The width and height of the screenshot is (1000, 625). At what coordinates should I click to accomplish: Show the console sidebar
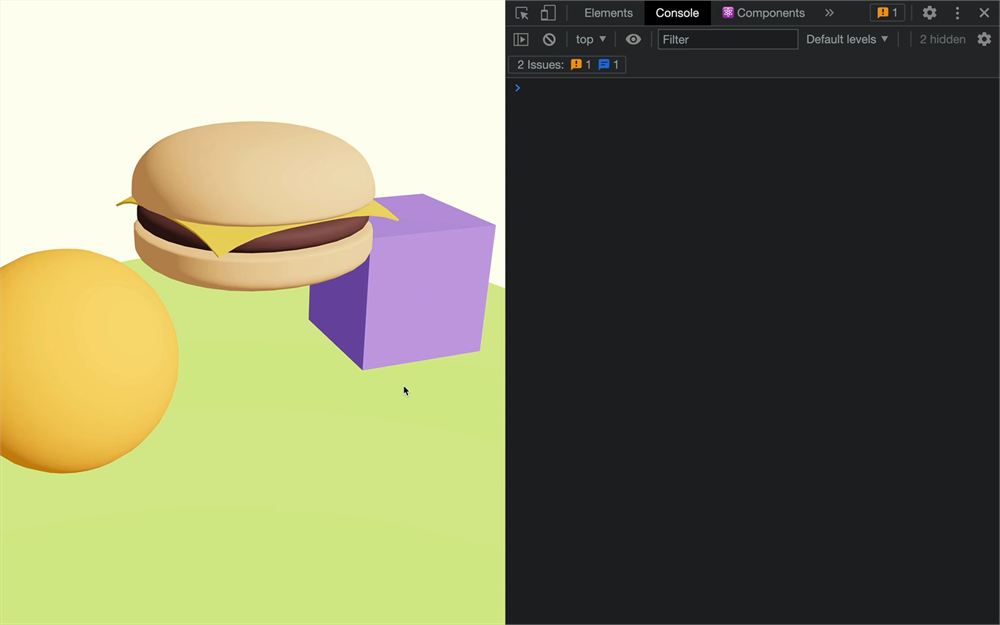(x=521, y=40)
